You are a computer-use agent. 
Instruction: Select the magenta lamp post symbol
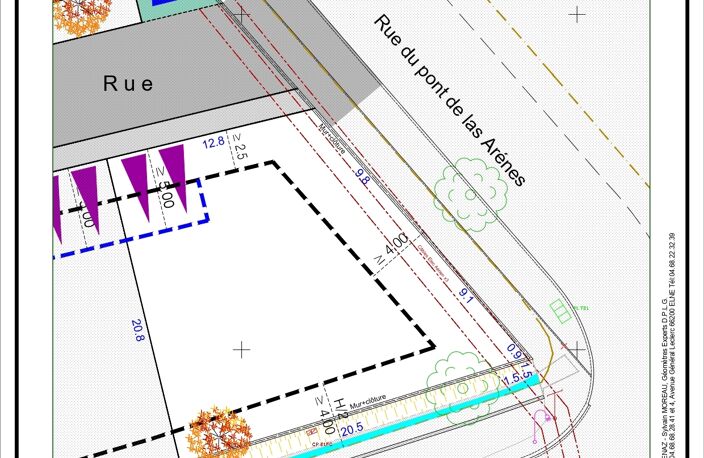541,425
